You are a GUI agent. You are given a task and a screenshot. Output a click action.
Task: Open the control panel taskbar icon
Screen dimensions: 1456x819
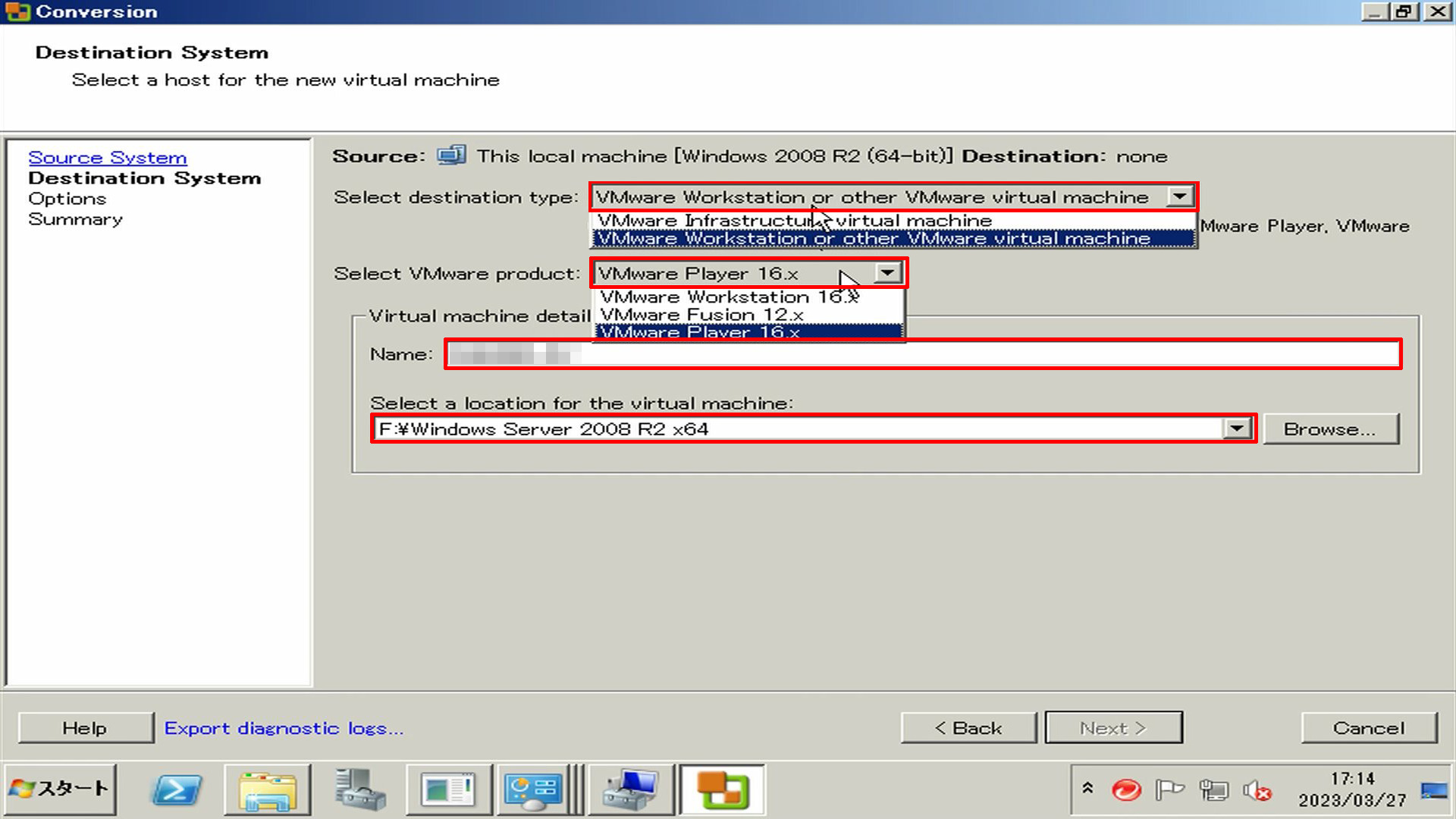(534, 790)
